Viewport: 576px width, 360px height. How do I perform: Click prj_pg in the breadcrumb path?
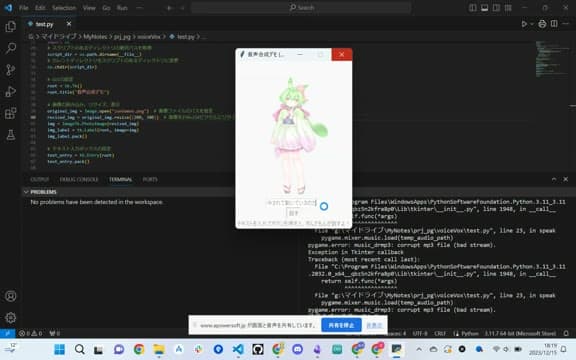[122, 37]
